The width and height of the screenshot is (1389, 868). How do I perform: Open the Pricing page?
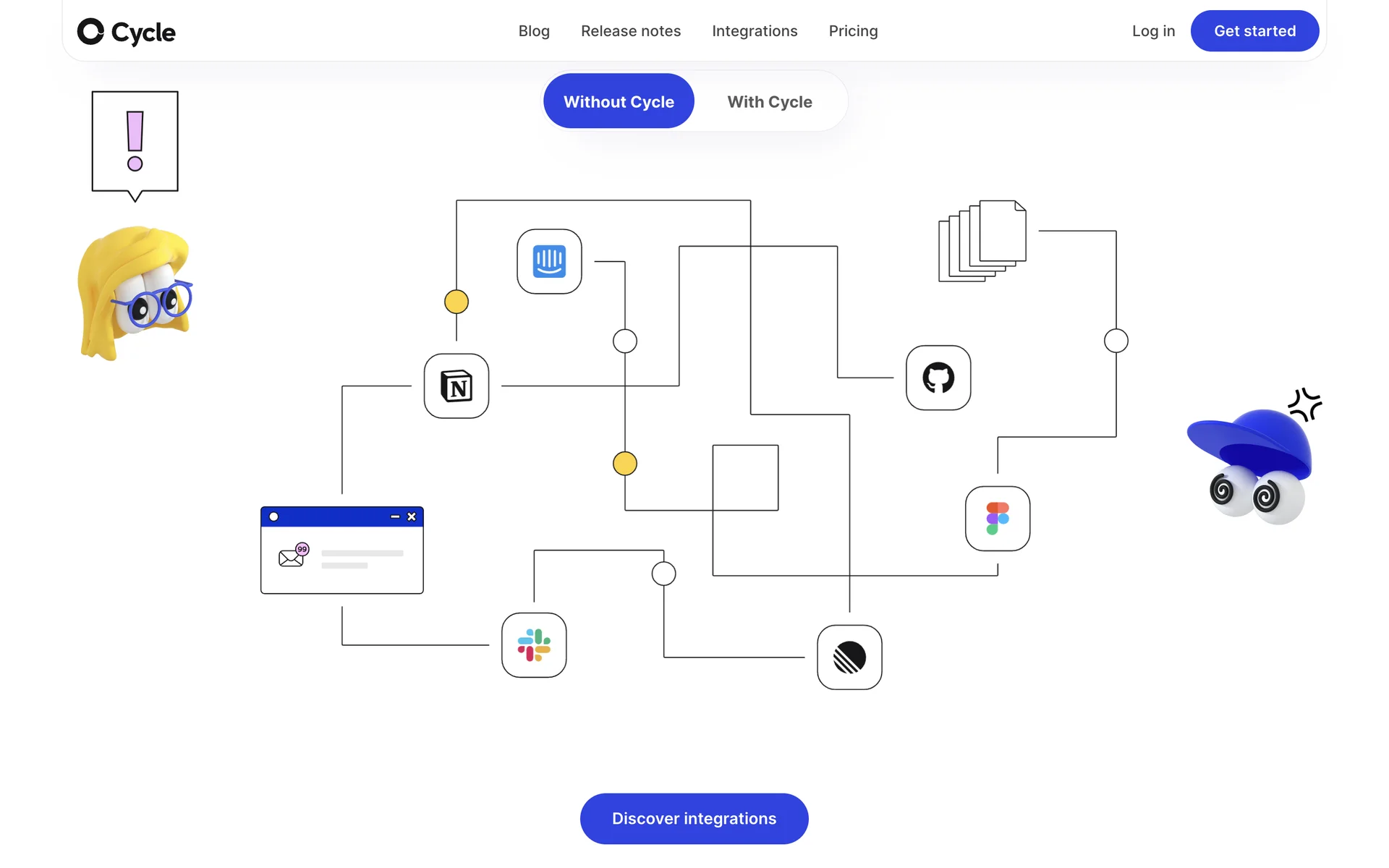(x=853, y=31)
